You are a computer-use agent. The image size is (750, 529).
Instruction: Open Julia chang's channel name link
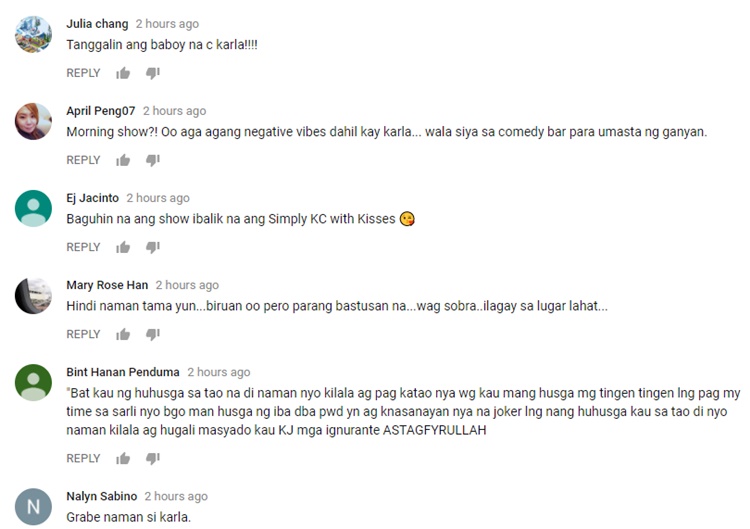(x=97, y=24)
